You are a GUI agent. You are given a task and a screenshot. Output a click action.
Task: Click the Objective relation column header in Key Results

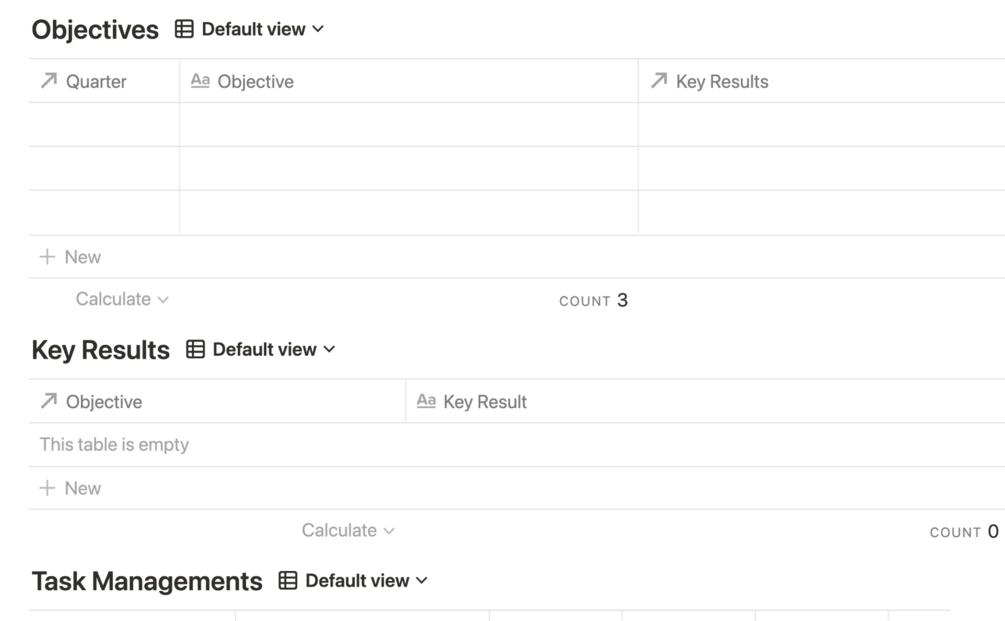tap(104, 401)
